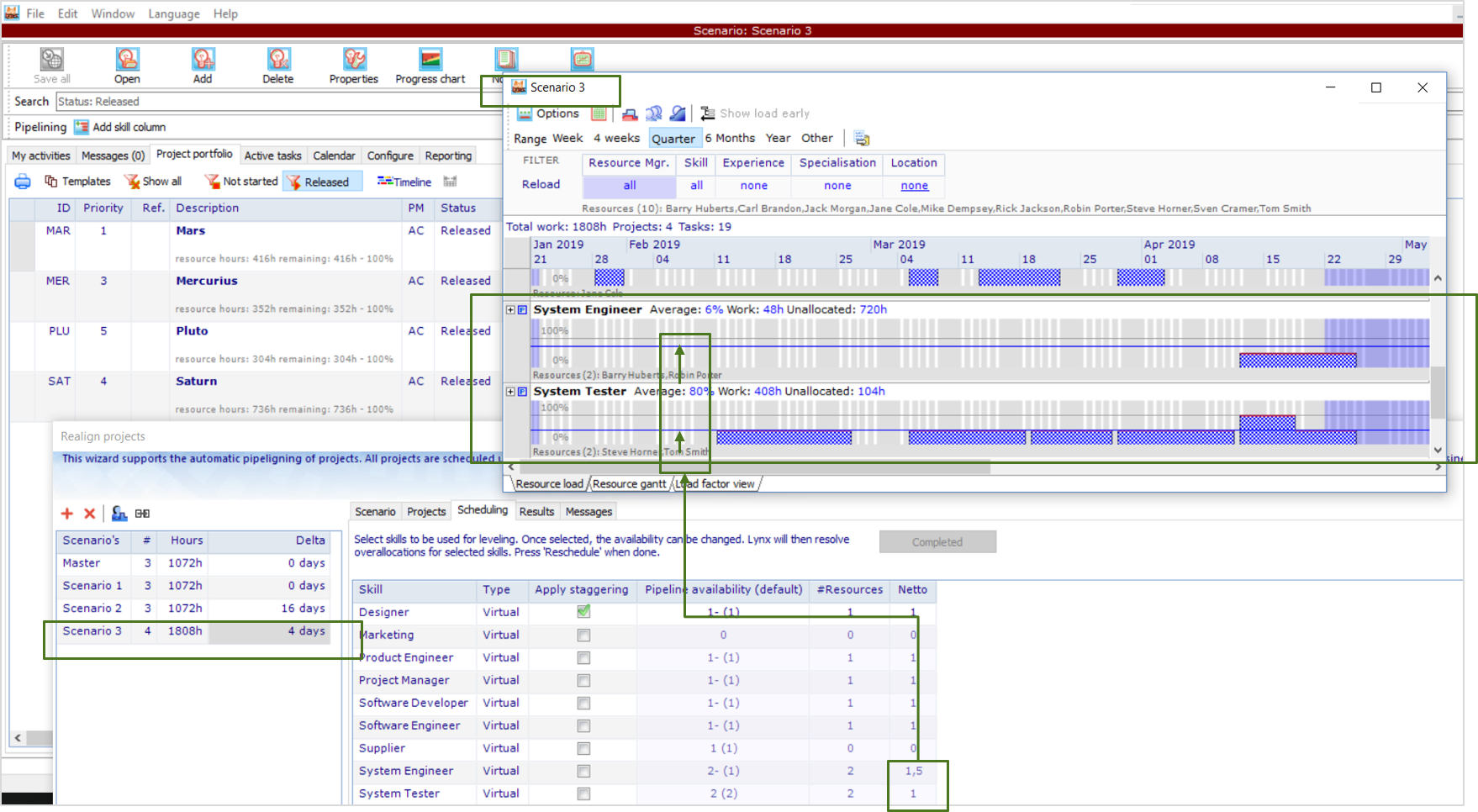Open the Location filter value 'none'
1478x812 pixels.
coord(914,186)
